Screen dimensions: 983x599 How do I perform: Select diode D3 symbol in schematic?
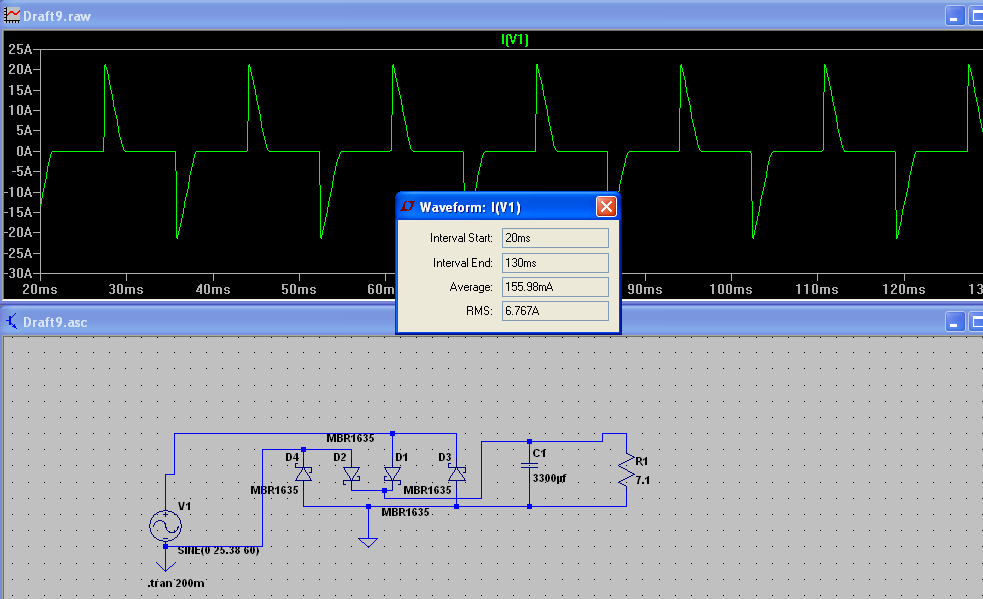coord(457,474)
